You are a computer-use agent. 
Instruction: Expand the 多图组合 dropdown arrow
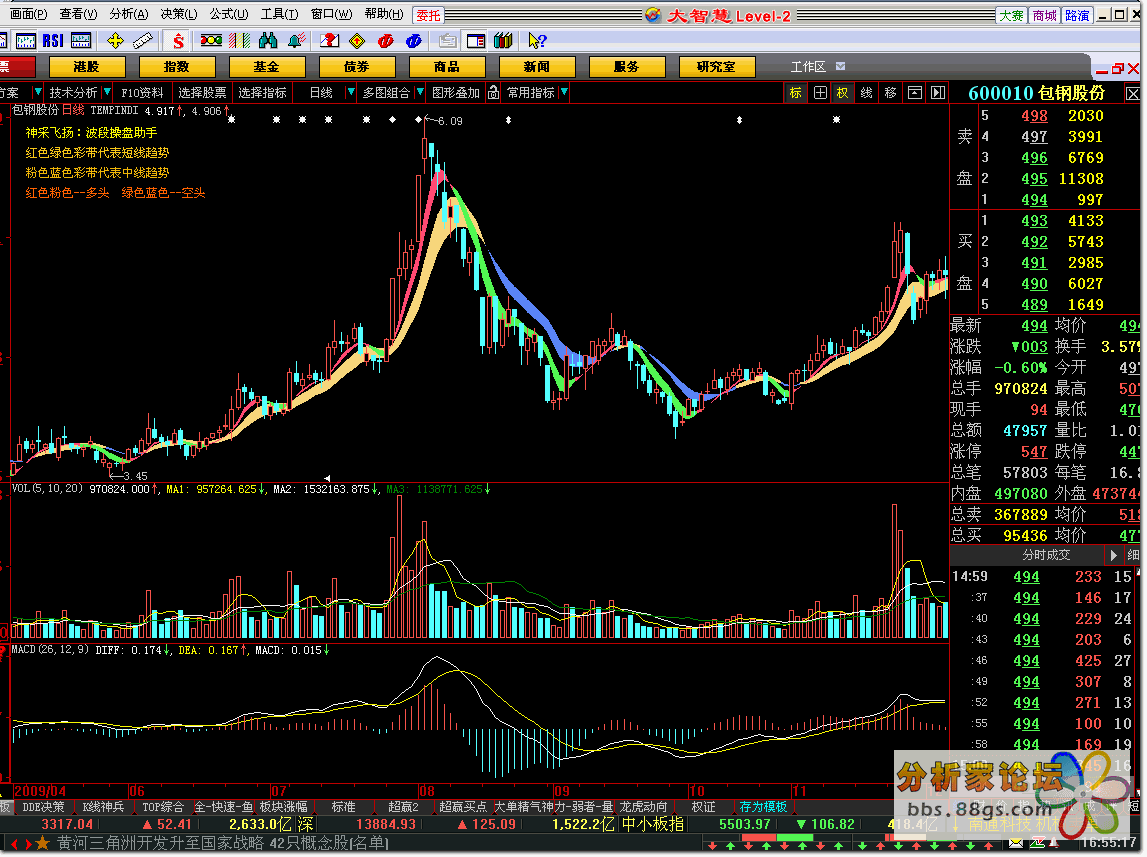(x=420, y=92)
